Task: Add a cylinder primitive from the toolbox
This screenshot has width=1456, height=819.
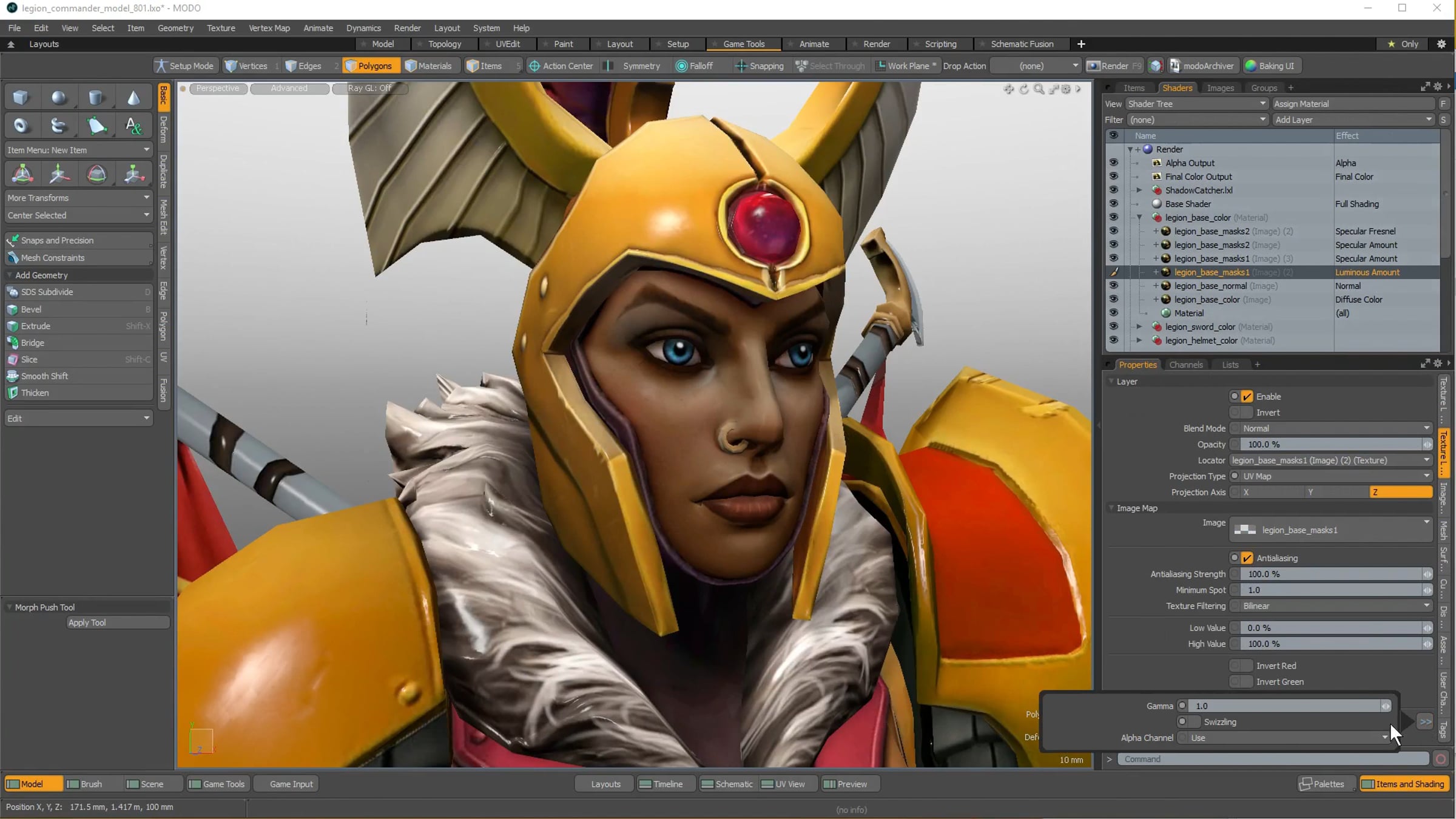Action: click(96, 98)
